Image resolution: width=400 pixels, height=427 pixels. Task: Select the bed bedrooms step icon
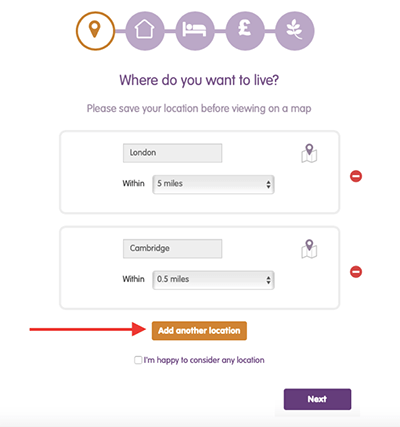pos(195,31)
